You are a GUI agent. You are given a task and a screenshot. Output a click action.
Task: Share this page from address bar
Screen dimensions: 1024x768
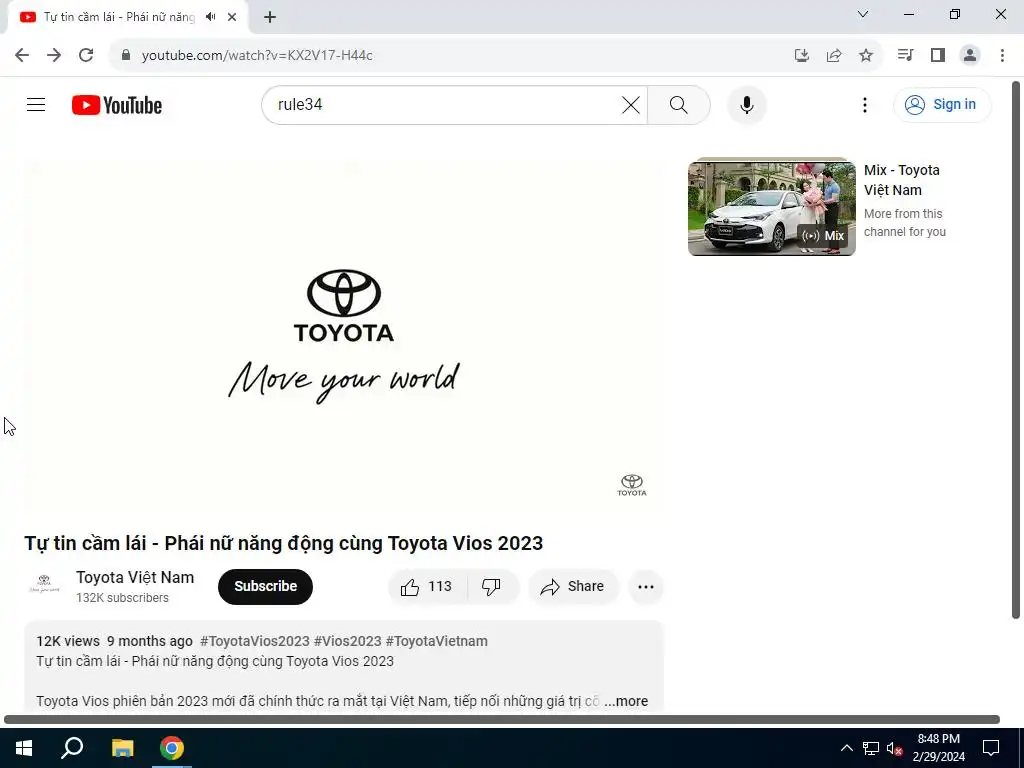[834, 55]
